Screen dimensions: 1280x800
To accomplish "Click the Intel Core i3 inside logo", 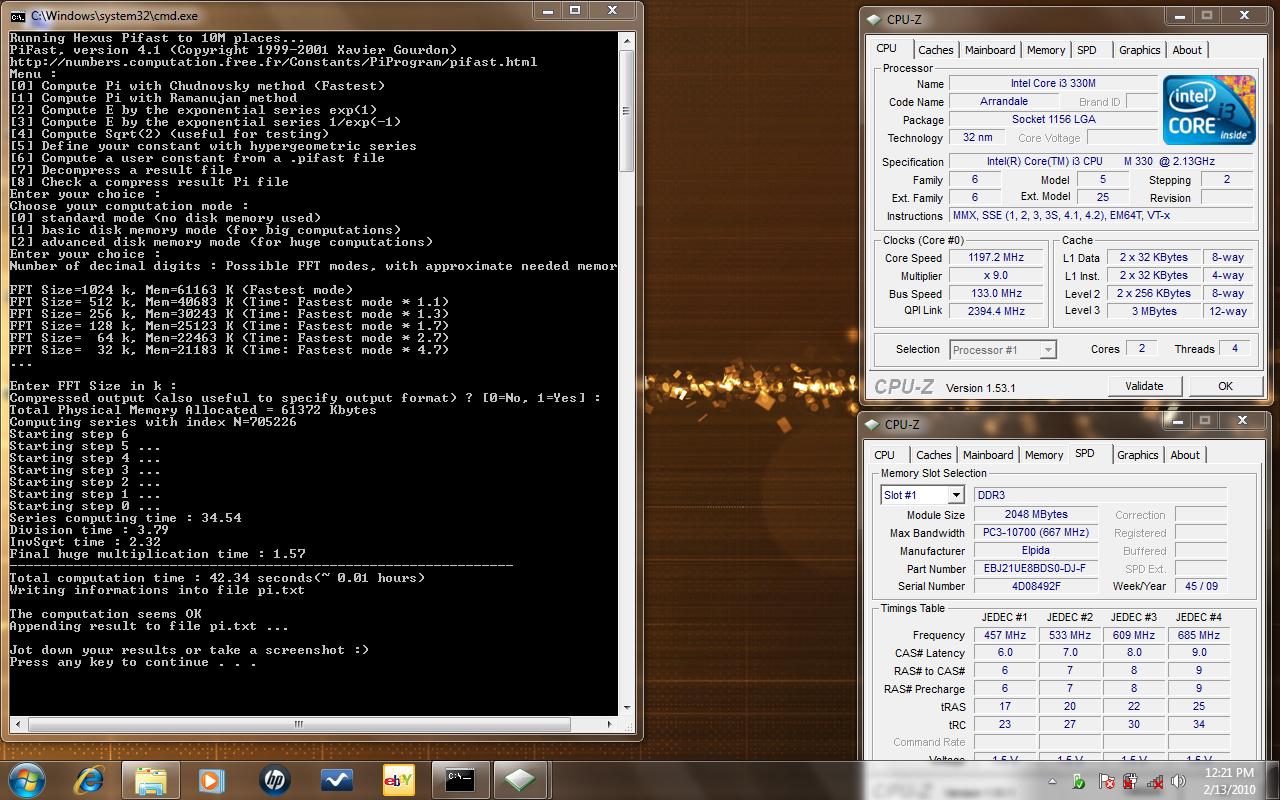I will pyautogui.click(x=1208, y=109).
